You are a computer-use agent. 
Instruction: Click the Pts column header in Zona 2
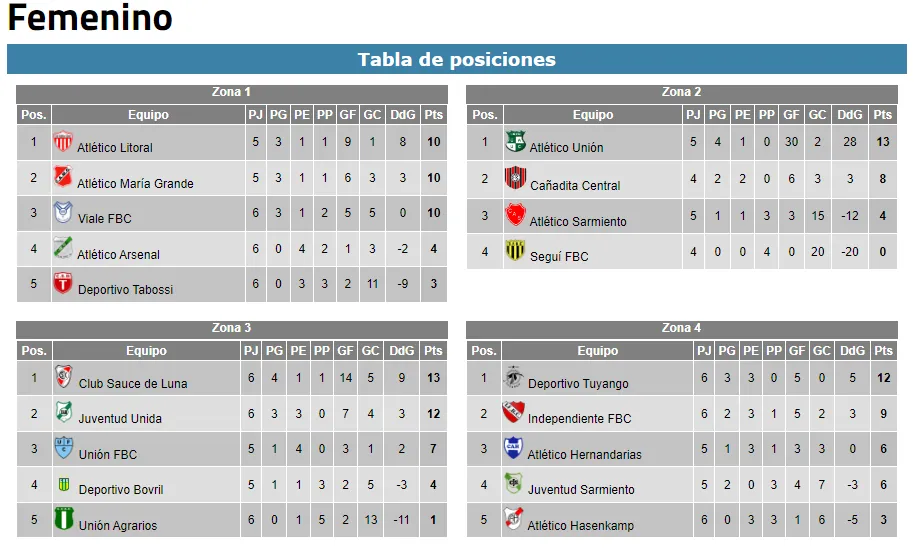[x=882, y=115]
